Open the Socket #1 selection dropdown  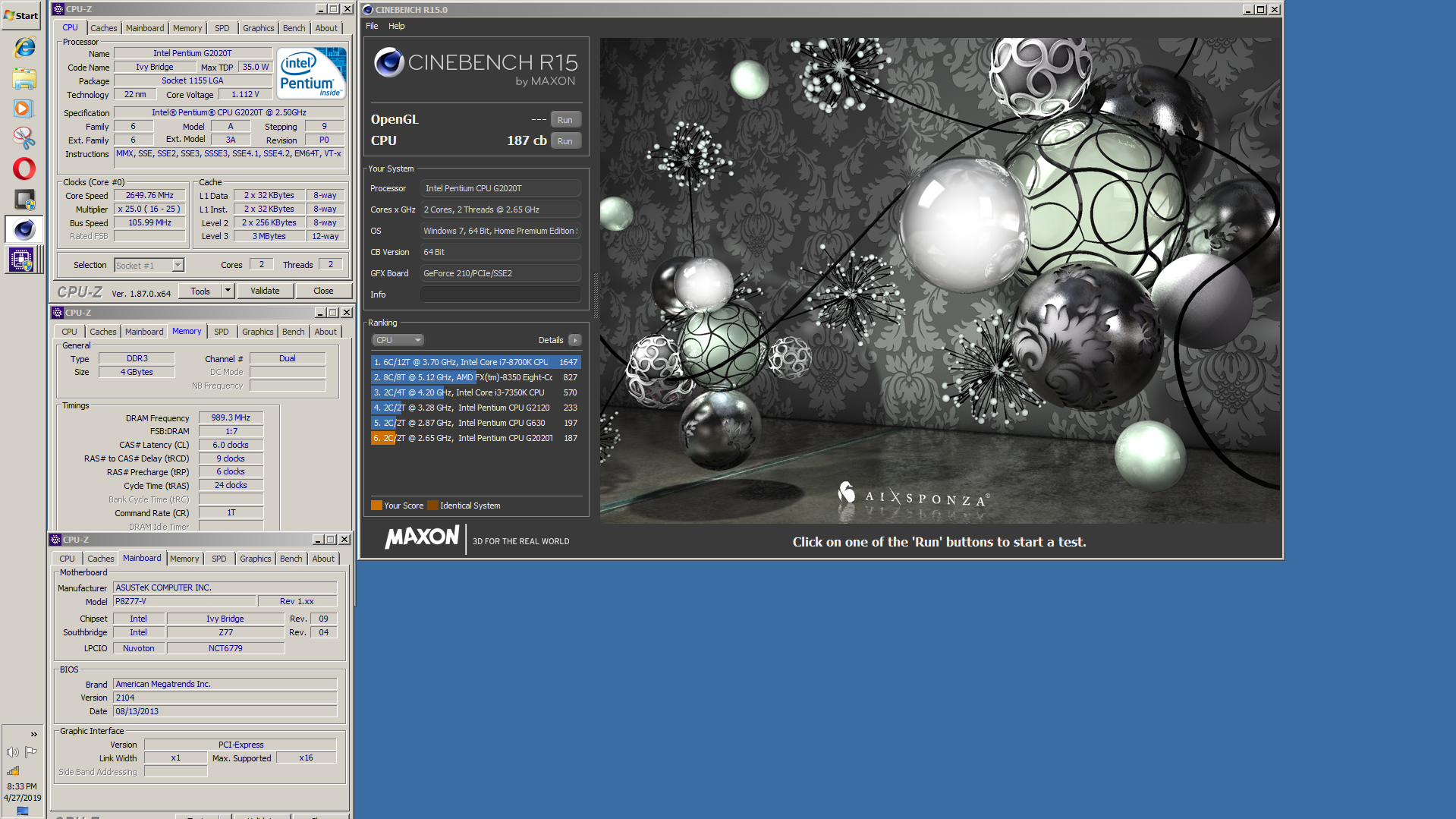(149, 265)
